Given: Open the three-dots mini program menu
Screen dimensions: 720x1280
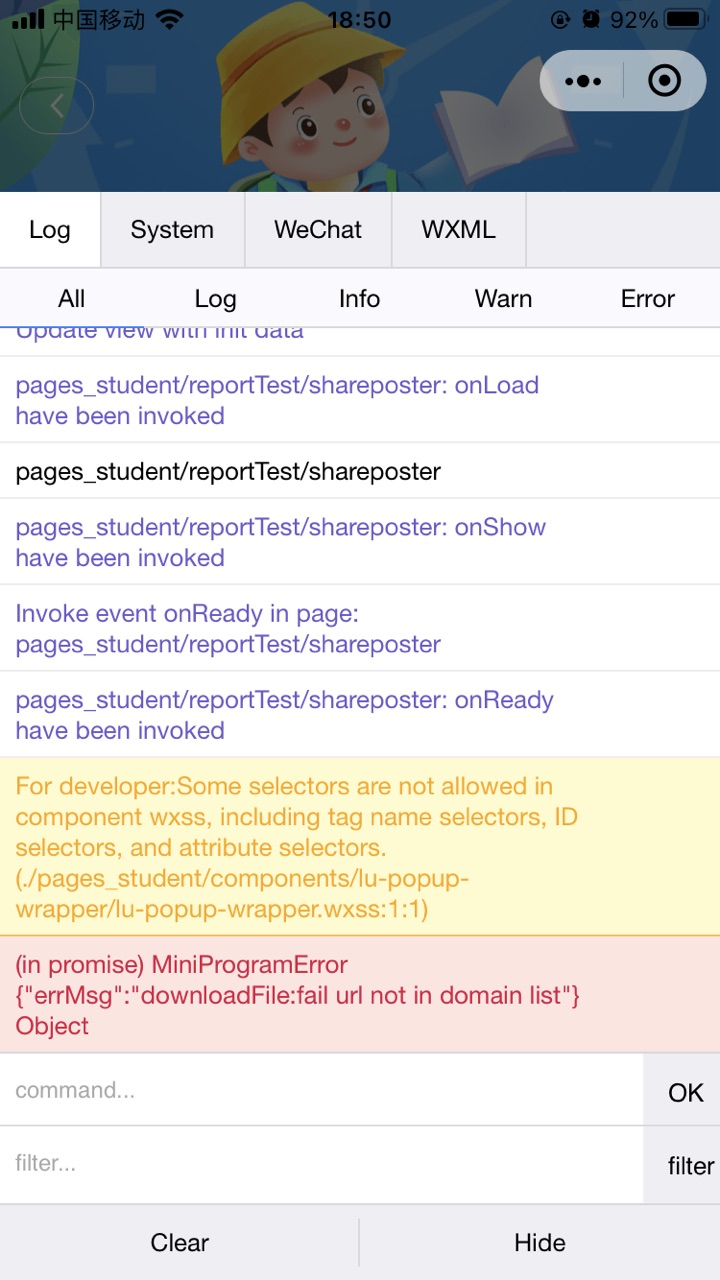Looking at the screenshot, I should tap(583, 81).
